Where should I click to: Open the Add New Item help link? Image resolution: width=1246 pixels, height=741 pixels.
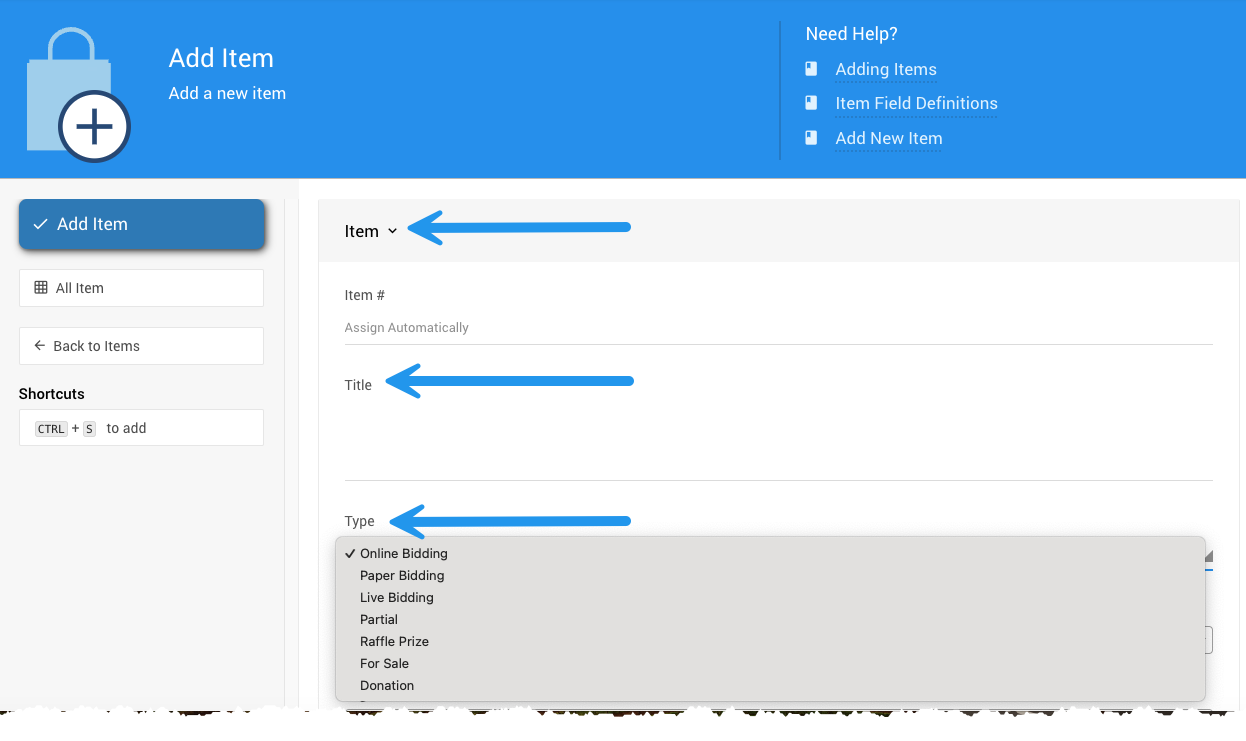tap(888, 138)
